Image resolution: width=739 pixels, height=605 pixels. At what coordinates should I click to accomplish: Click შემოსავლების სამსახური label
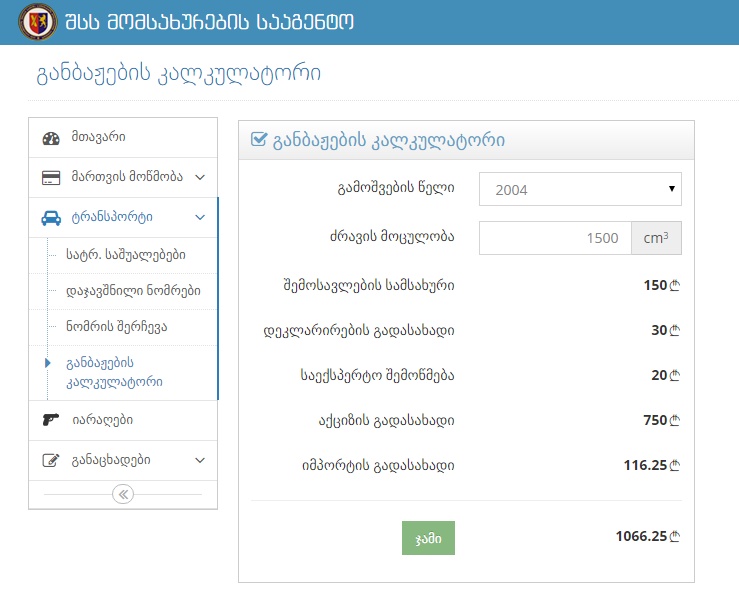pos(369,285)
